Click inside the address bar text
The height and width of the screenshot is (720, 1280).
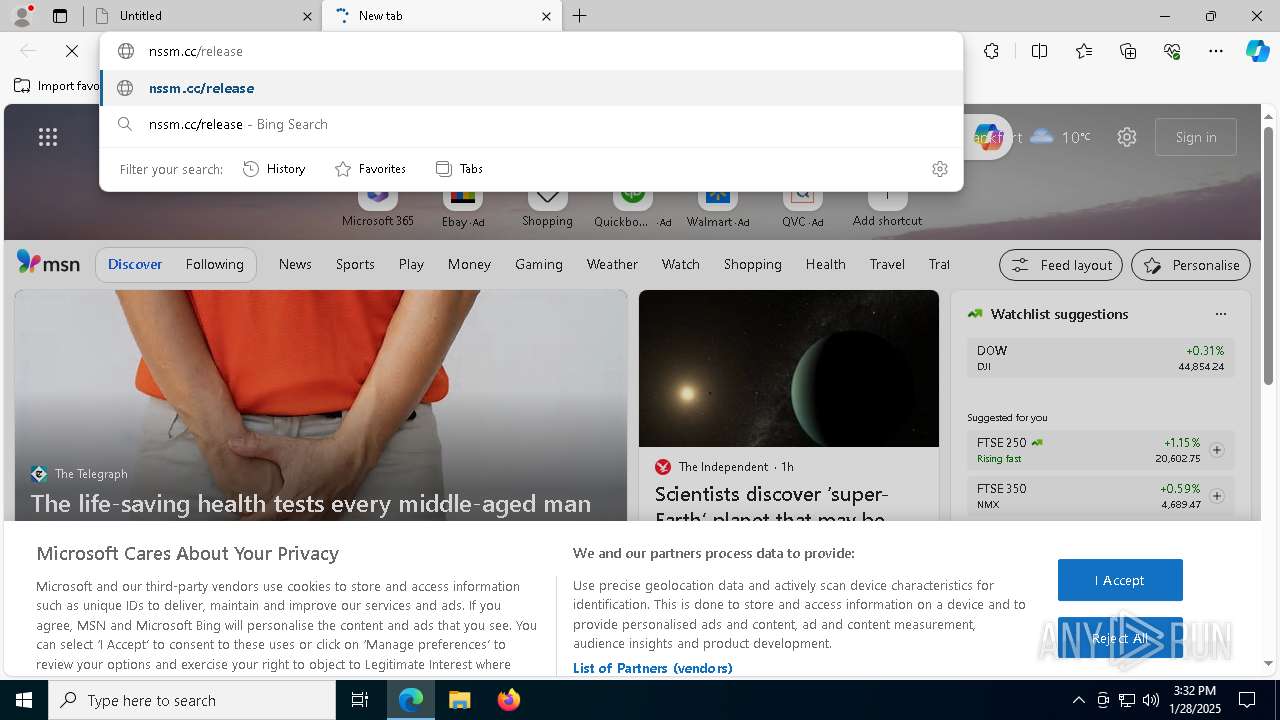coord(196,51)
